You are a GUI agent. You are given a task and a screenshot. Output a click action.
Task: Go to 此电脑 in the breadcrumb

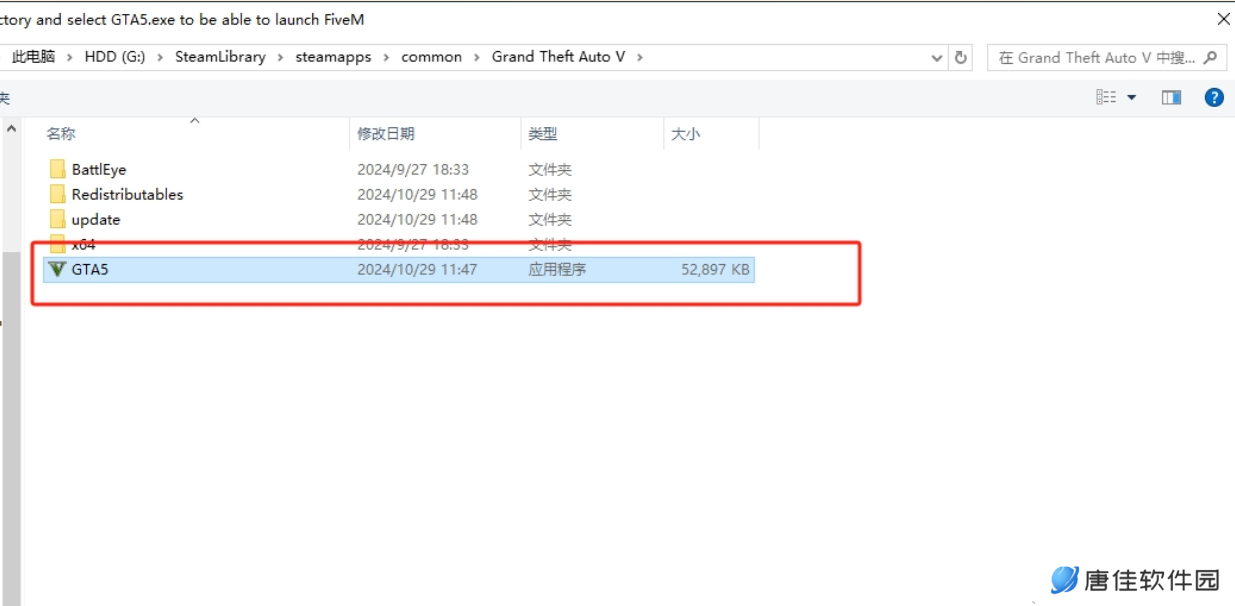(33, 57)
